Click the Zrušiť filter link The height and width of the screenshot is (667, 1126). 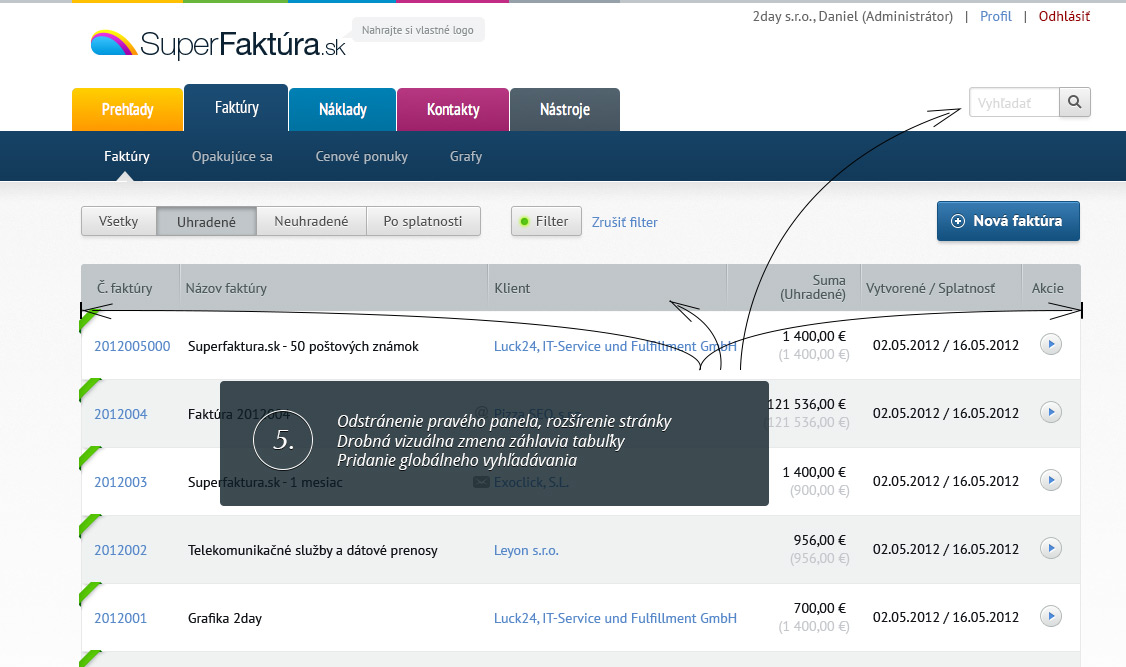(x=624, y=222)
